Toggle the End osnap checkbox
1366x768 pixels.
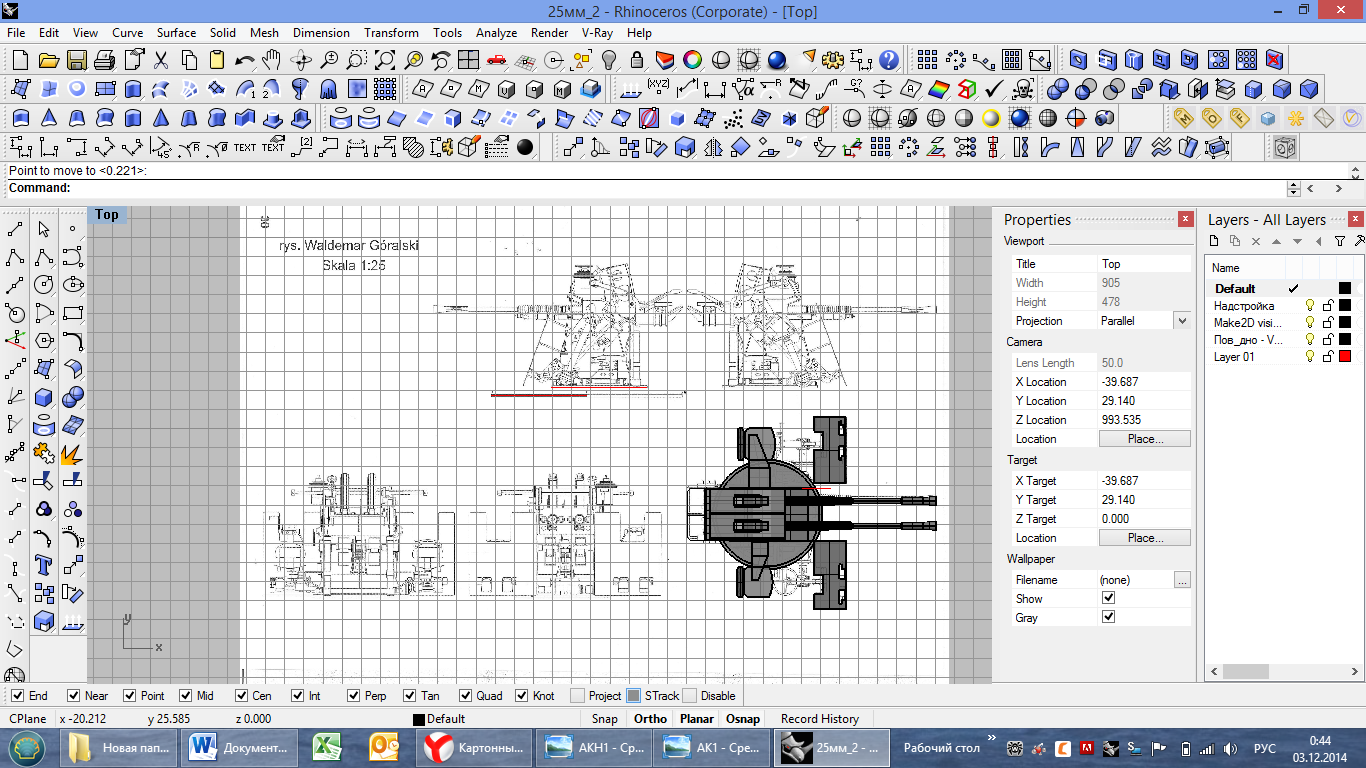pyautogui.click(x=17, y=696)
